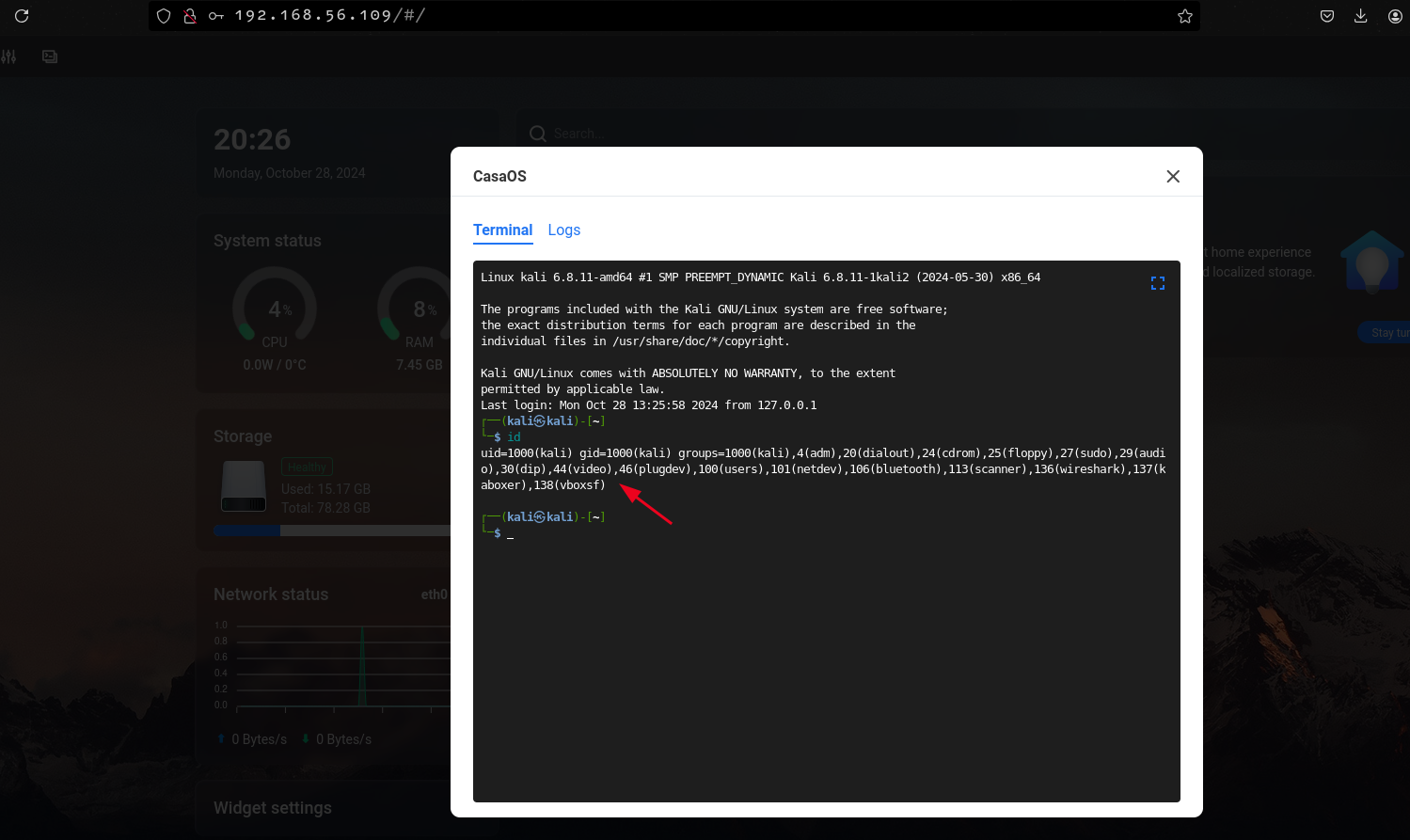Click the 'id' command in terminal

[515, 437]
